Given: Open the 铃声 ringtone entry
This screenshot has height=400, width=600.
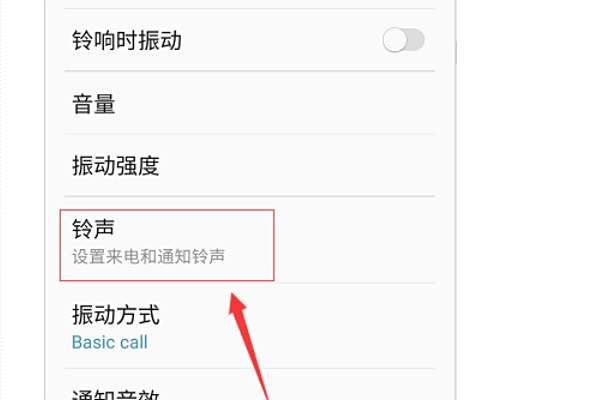Looking at the screenshot, I should coord(249,240).
